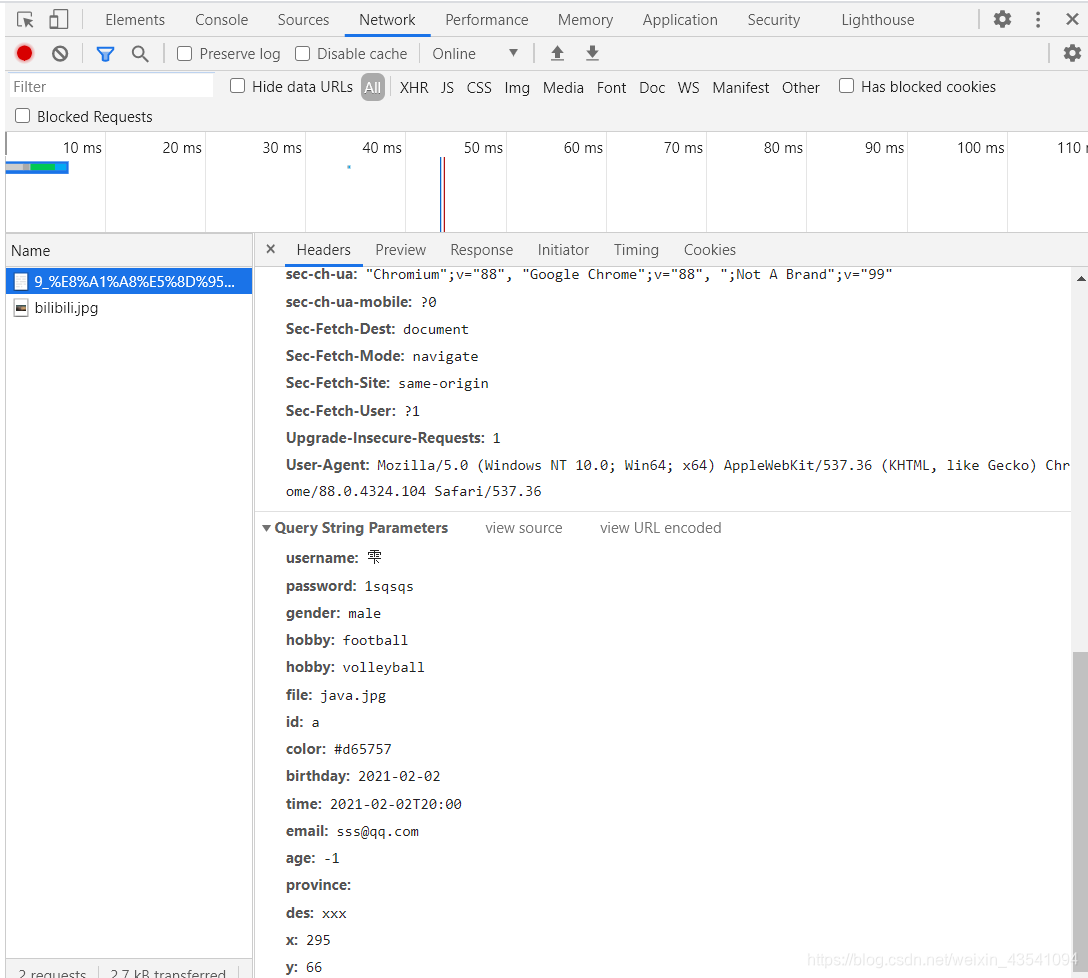1088x978 pixels.
Task: Open the DevTools three-dot customize menu
Action: click(x=1038, y=19)
